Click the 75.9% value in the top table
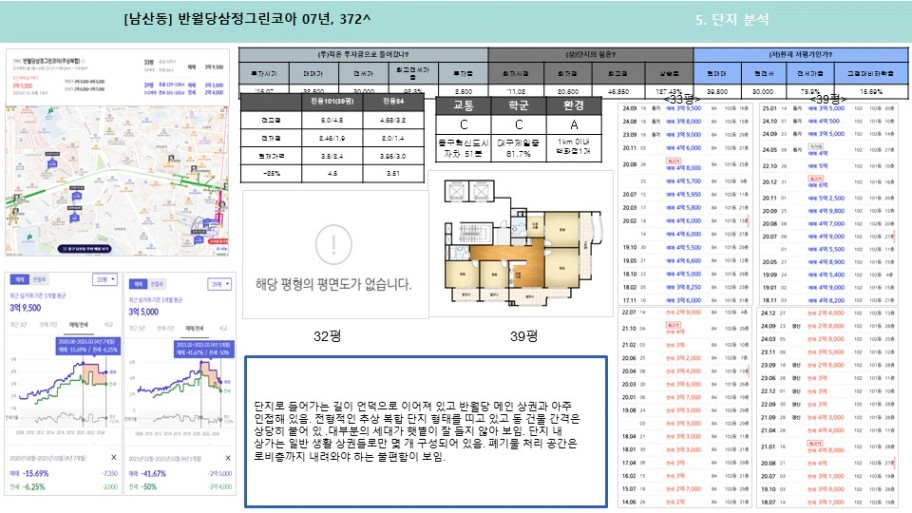The height and width of the screenshot is (513, 912). pyautogui.click(x=810, y=91)
